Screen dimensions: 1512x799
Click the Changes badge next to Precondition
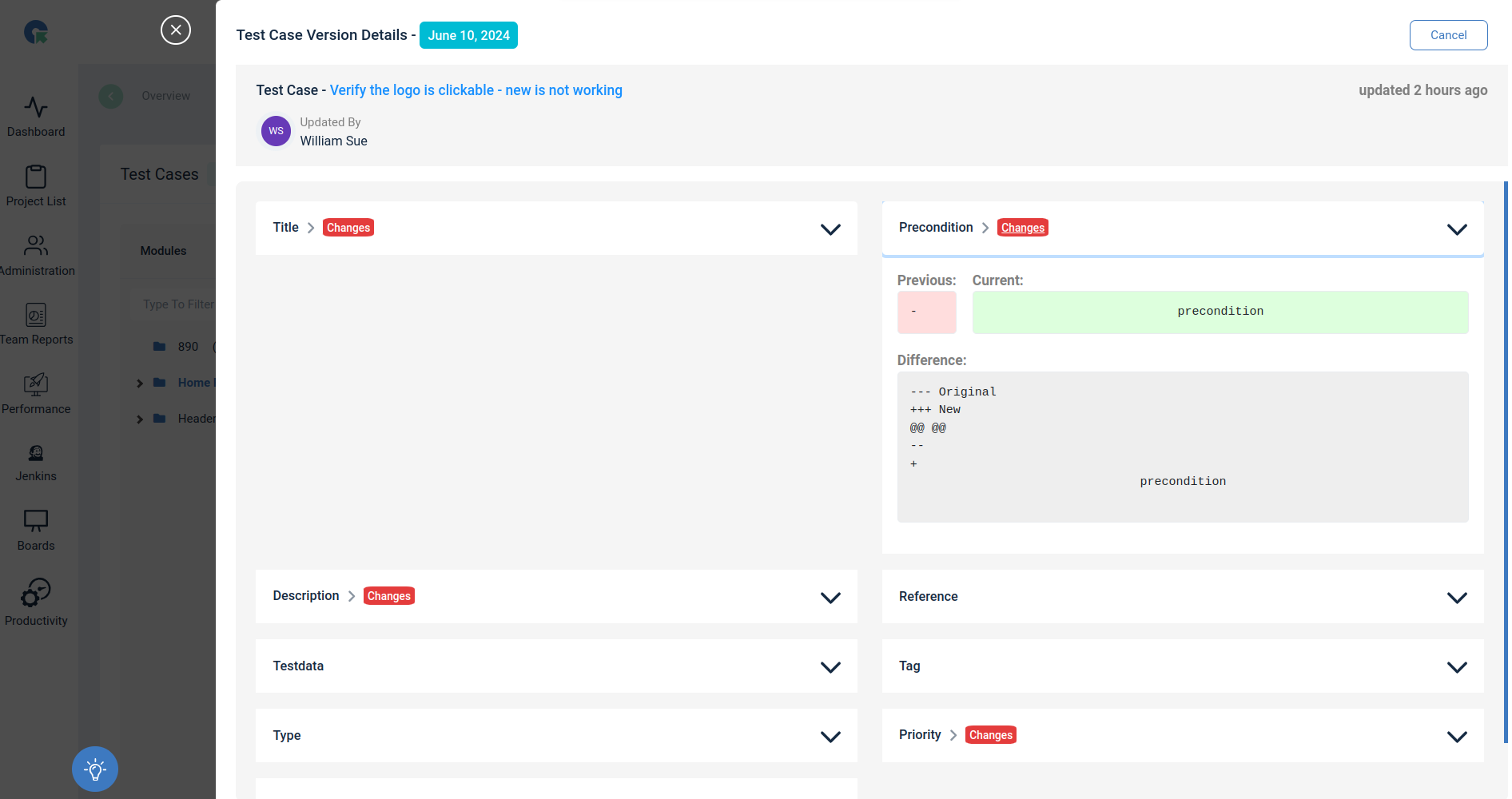point(1023,228)
